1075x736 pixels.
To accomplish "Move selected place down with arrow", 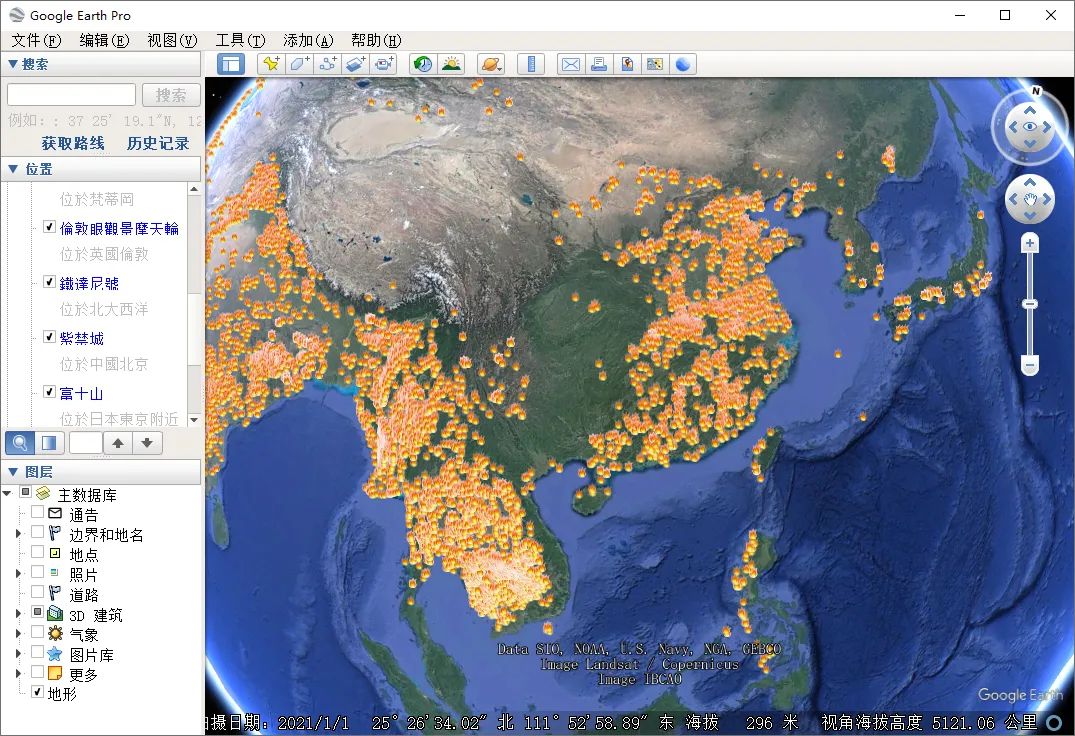I will click(147, 443).
